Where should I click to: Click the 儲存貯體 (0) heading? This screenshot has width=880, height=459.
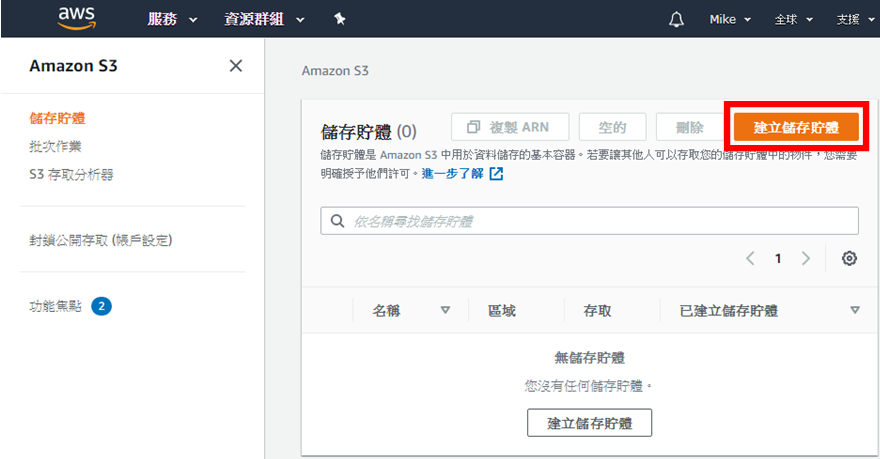point(369,132)
